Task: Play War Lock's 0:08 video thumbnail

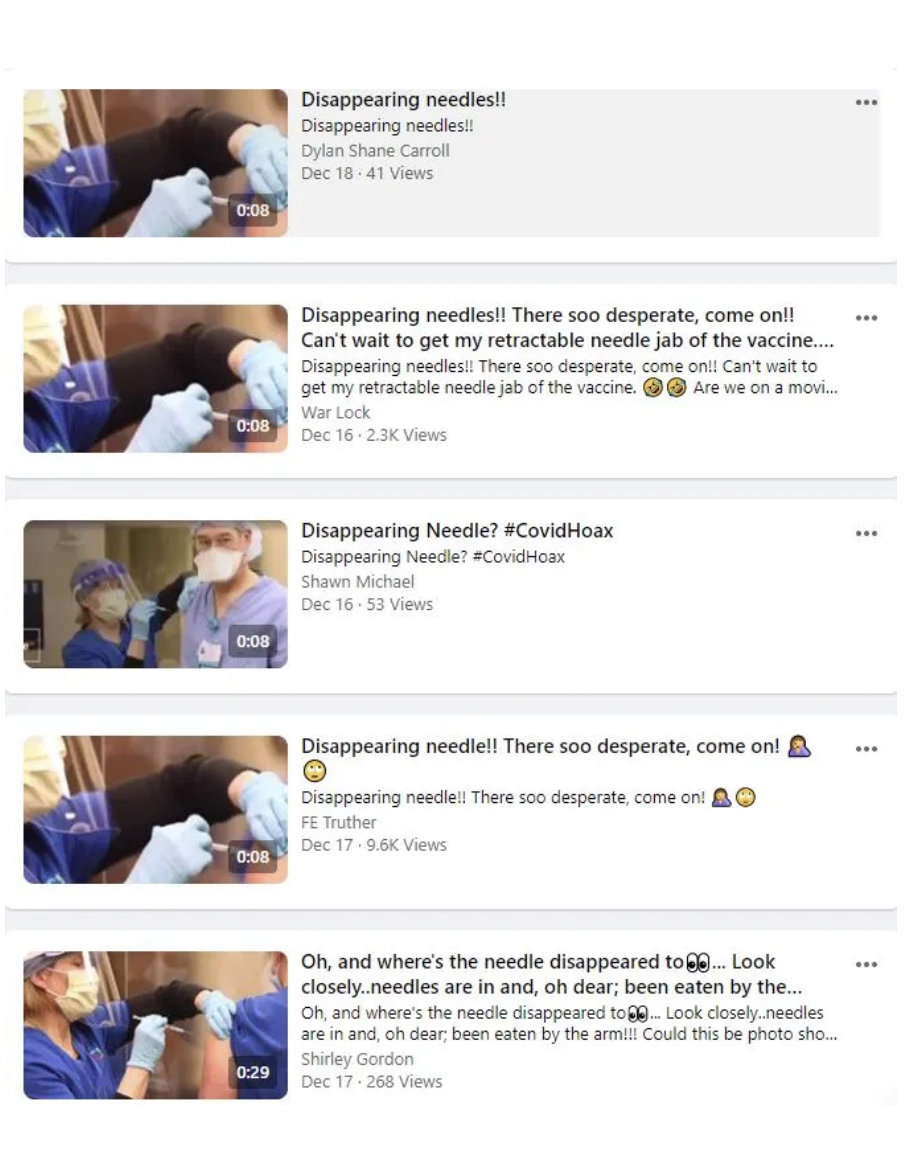Action: 155,379
